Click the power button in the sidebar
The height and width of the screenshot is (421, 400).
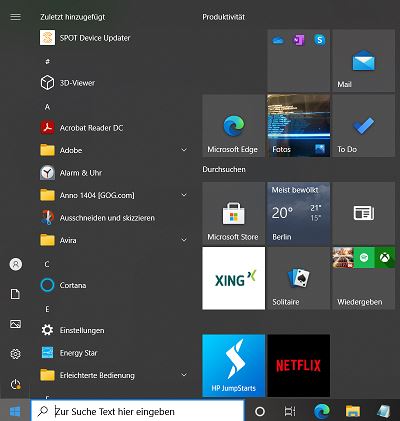pyautogui.click(x=15, y=384)
